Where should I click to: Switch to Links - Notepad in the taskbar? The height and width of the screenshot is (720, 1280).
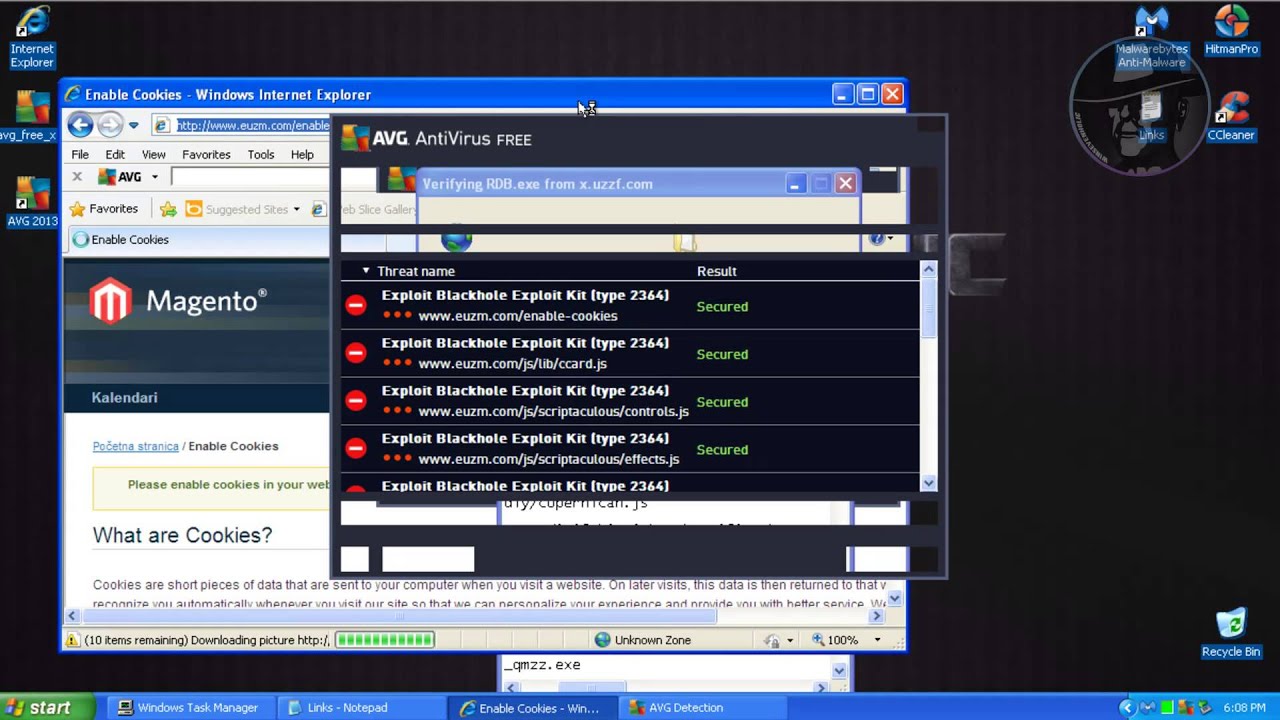click(x=360, y=708)
